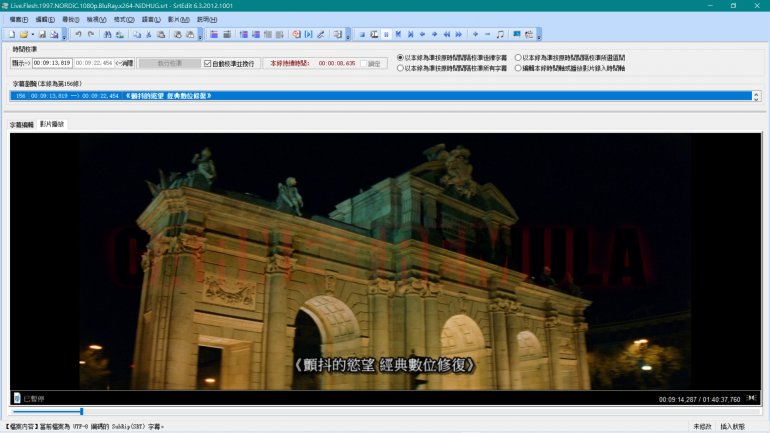
Task: Open the dropdown arrow beside the open folder icon
Action: point(31,34)
